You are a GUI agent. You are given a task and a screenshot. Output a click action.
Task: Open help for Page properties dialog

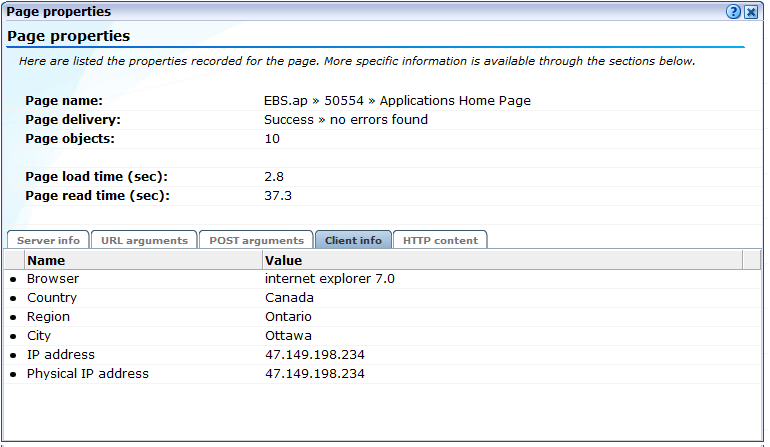coord(733,11)
